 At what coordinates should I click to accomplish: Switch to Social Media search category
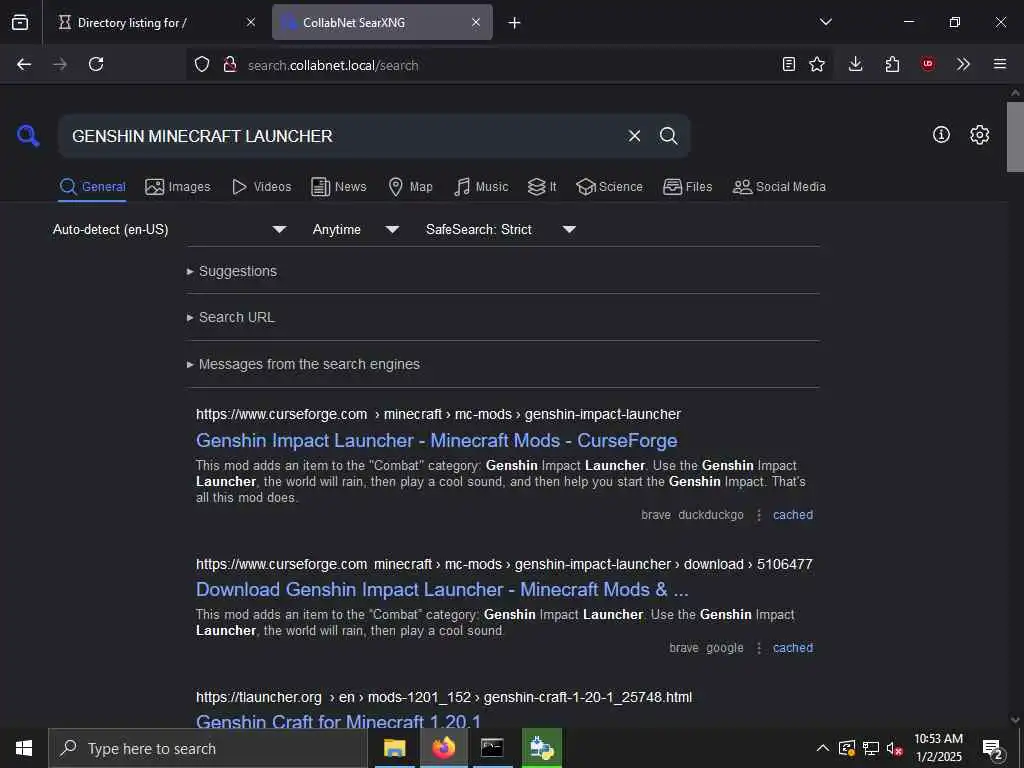click(x=779, y=187)
